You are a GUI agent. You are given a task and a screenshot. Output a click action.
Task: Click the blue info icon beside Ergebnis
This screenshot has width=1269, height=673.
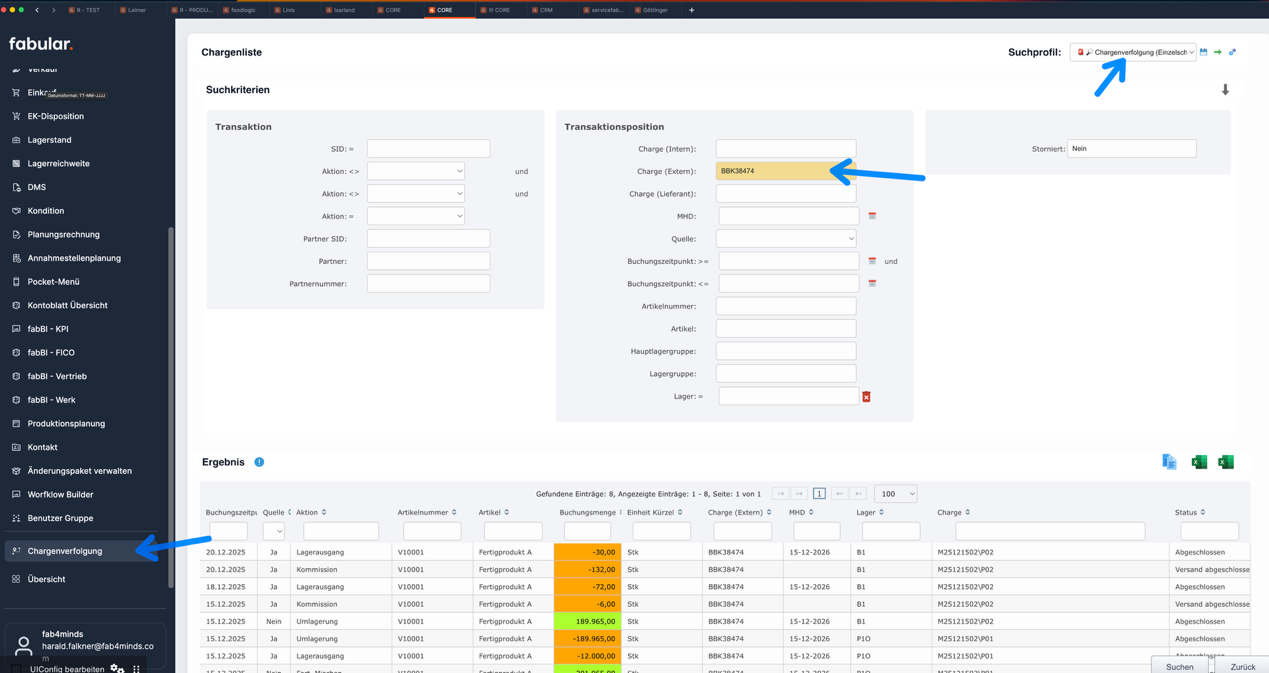click(x=259, y=462)
